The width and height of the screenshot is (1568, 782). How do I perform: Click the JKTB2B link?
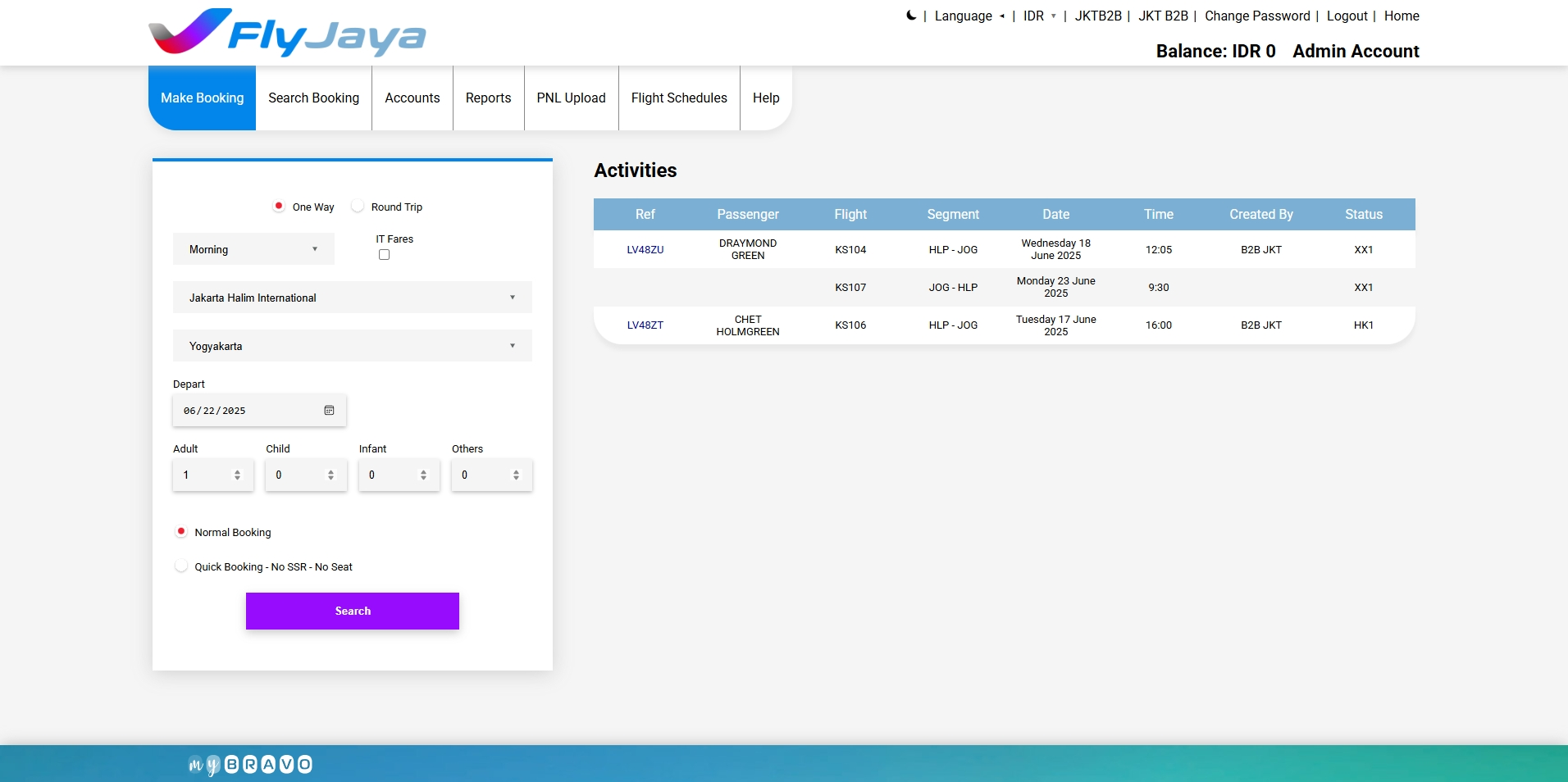click(1098, 16)
